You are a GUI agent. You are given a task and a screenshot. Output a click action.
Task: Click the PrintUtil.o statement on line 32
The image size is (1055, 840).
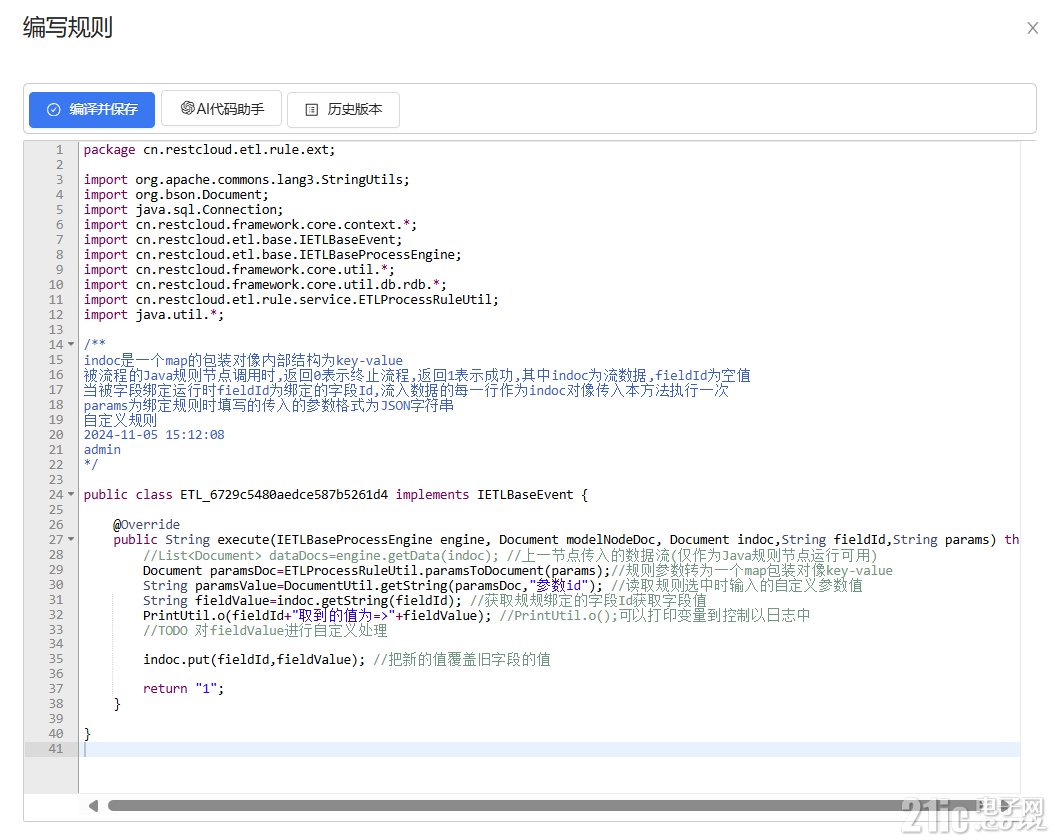[317, 615]
